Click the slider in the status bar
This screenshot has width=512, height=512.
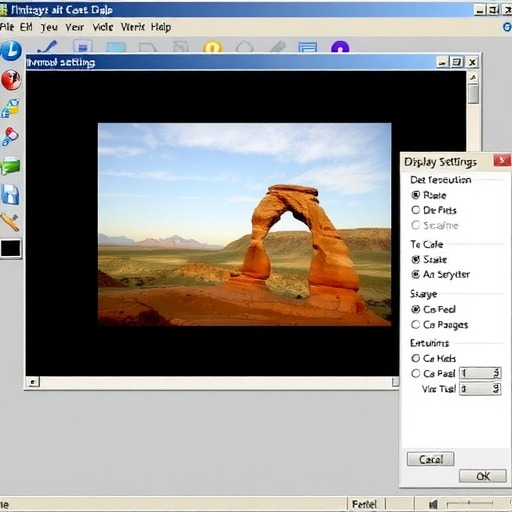470,503
